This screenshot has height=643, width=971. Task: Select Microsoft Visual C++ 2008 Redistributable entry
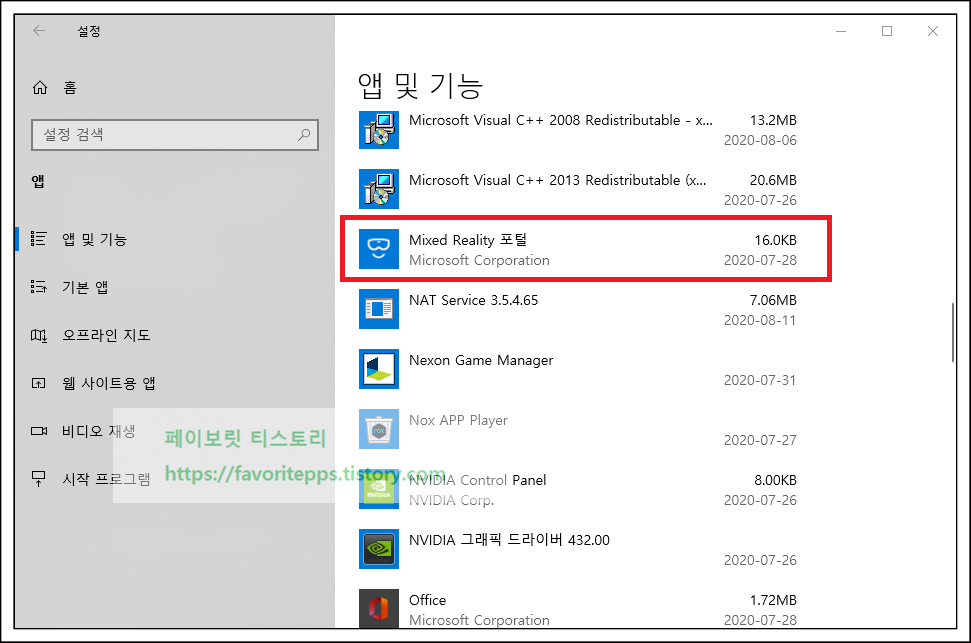tap(560, 120)
